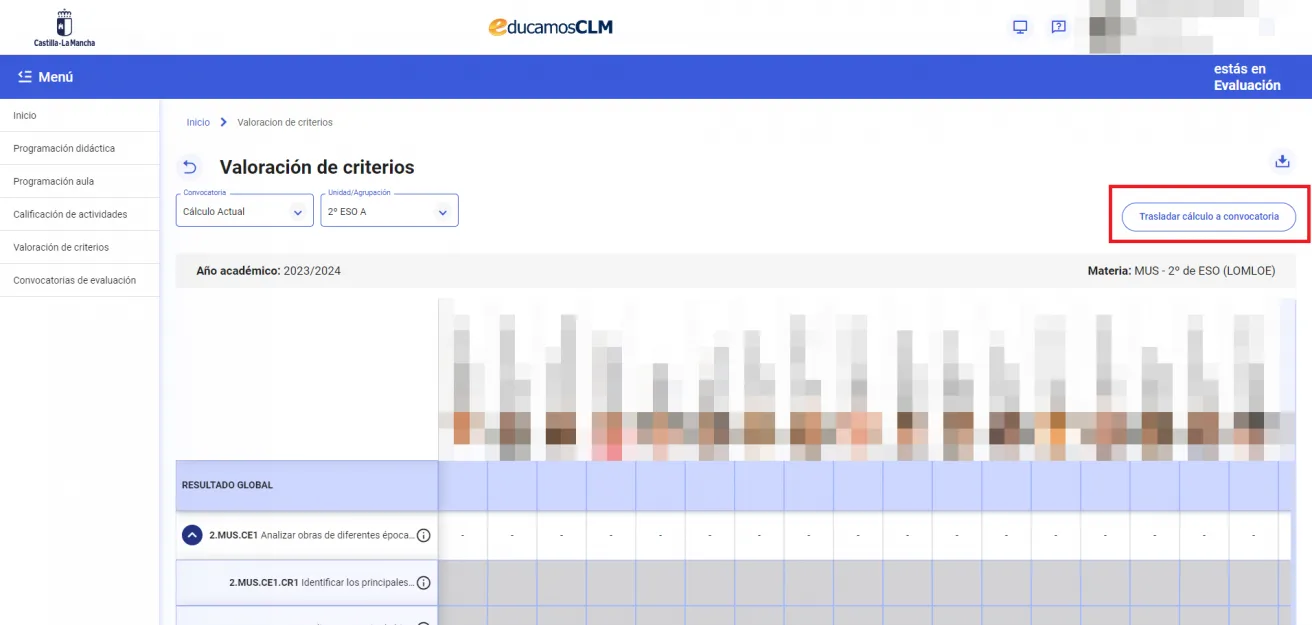Select Programación didáctica in the sidebar
This screenshot has width=1312, height=625.
pyautogui.click(x=68, y=148)
